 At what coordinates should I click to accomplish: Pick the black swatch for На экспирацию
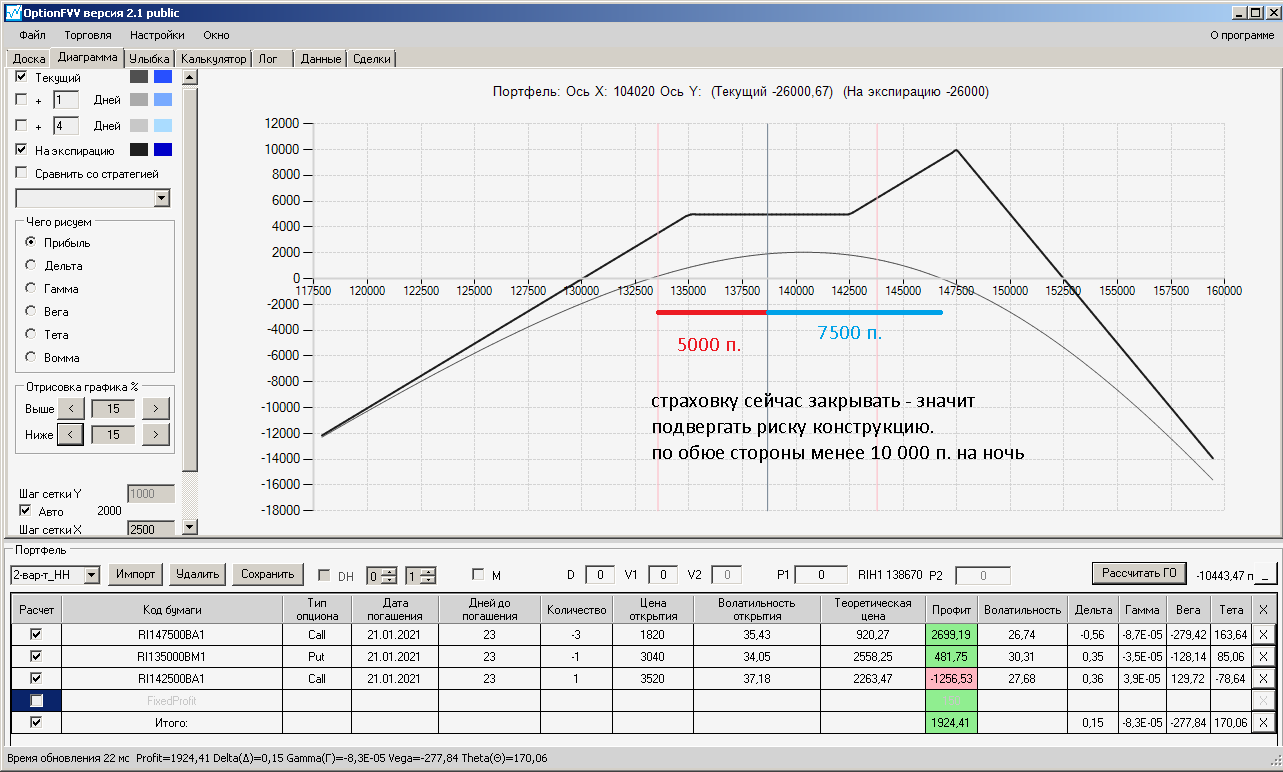[x=139, y=150]
